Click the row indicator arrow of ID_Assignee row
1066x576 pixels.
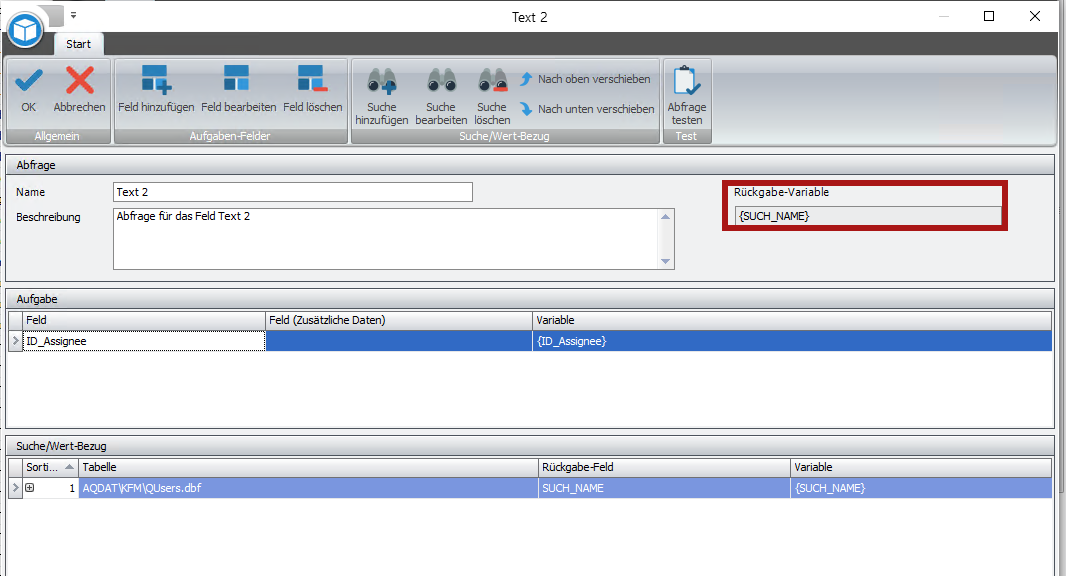pos(16,341)
